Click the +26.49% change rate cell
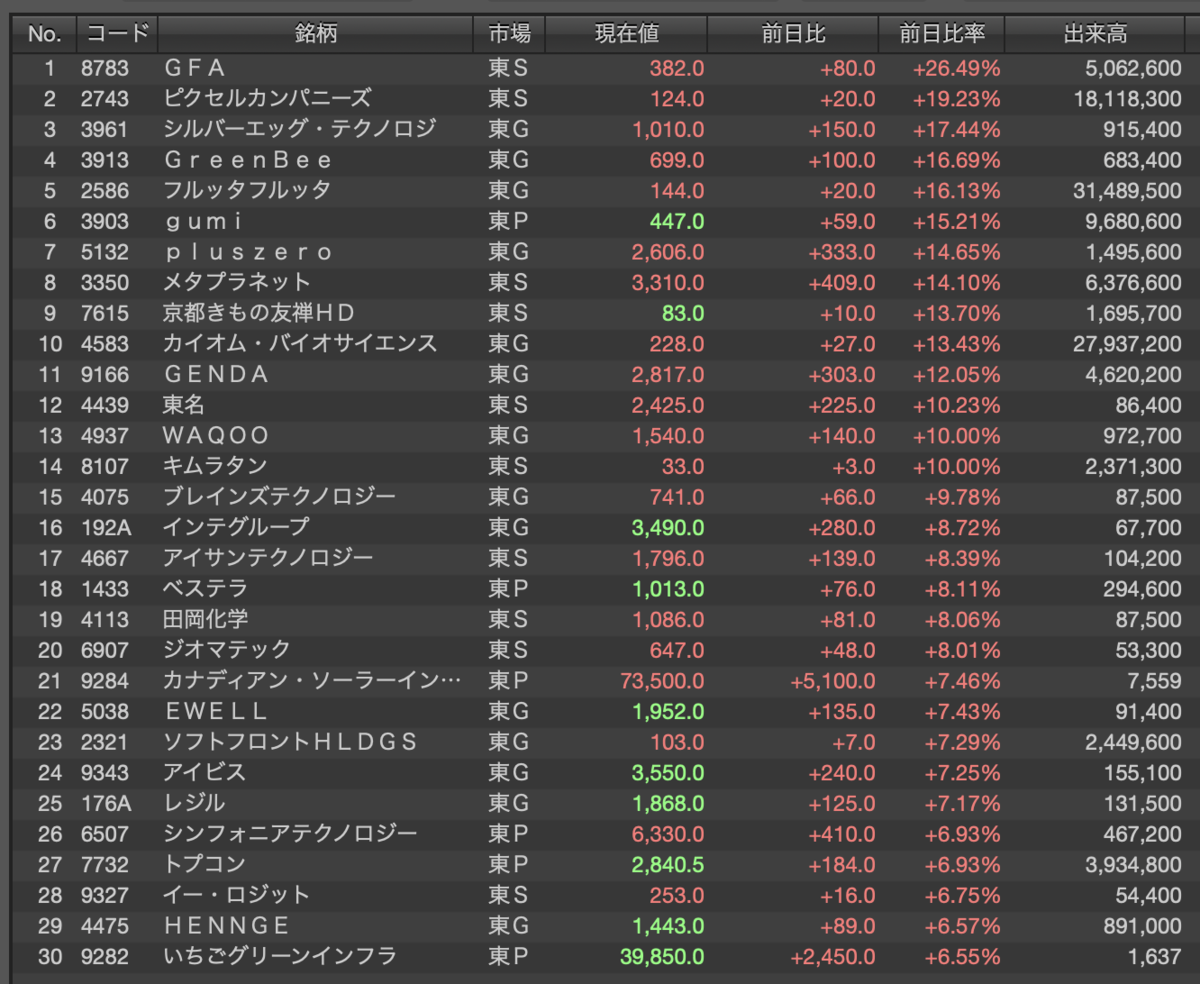 (x=956, y=68)
